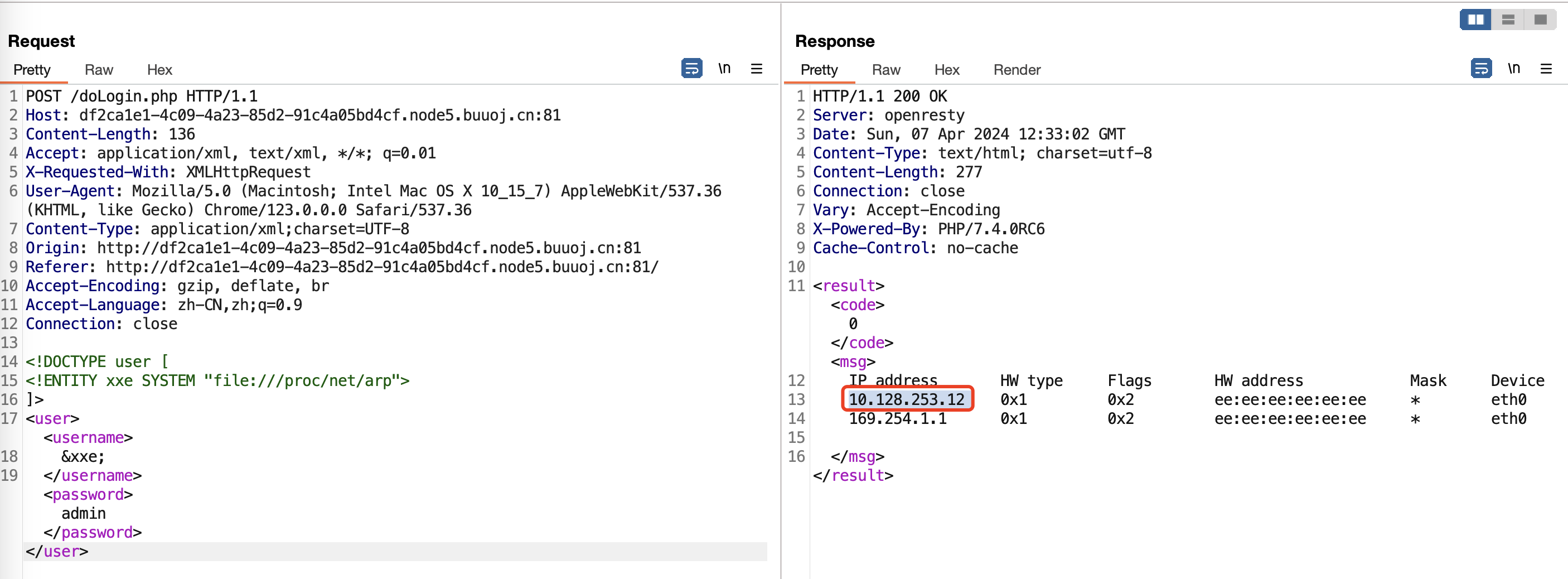Toggle non-printable characters in Request panel
The image size is (1568, 579).
(x=724, y=68)
